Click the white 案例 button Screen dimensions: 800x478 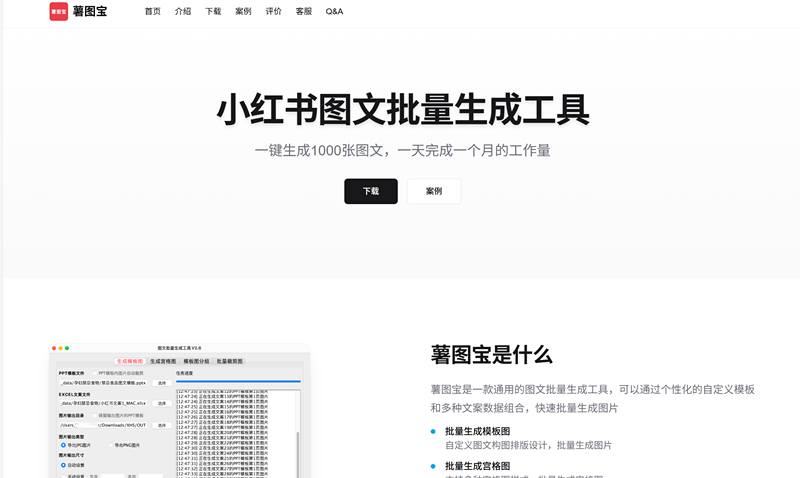click(434, 191)
